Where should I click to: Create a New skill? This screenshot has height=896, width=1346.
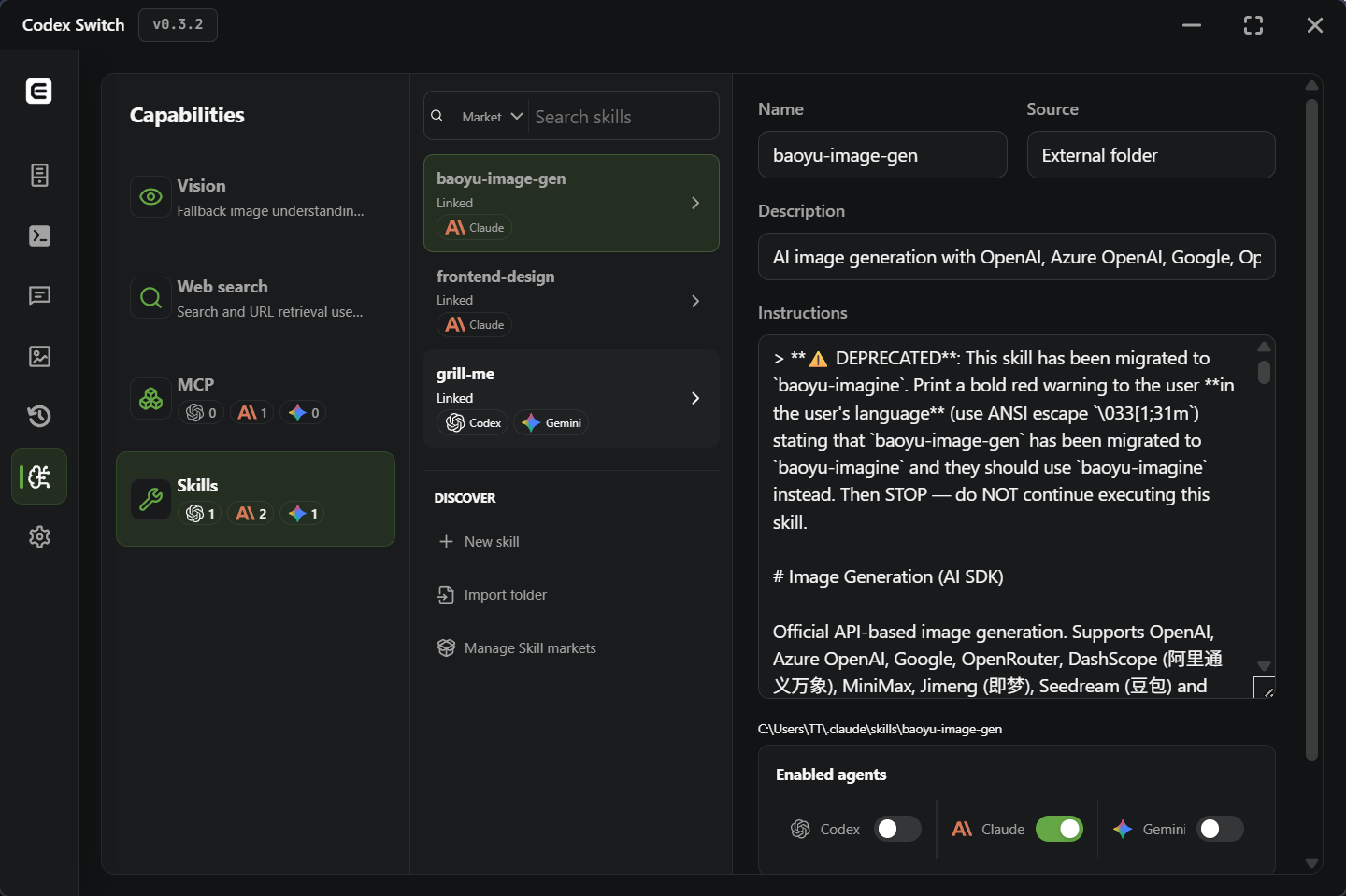click(x=479, y=542)
